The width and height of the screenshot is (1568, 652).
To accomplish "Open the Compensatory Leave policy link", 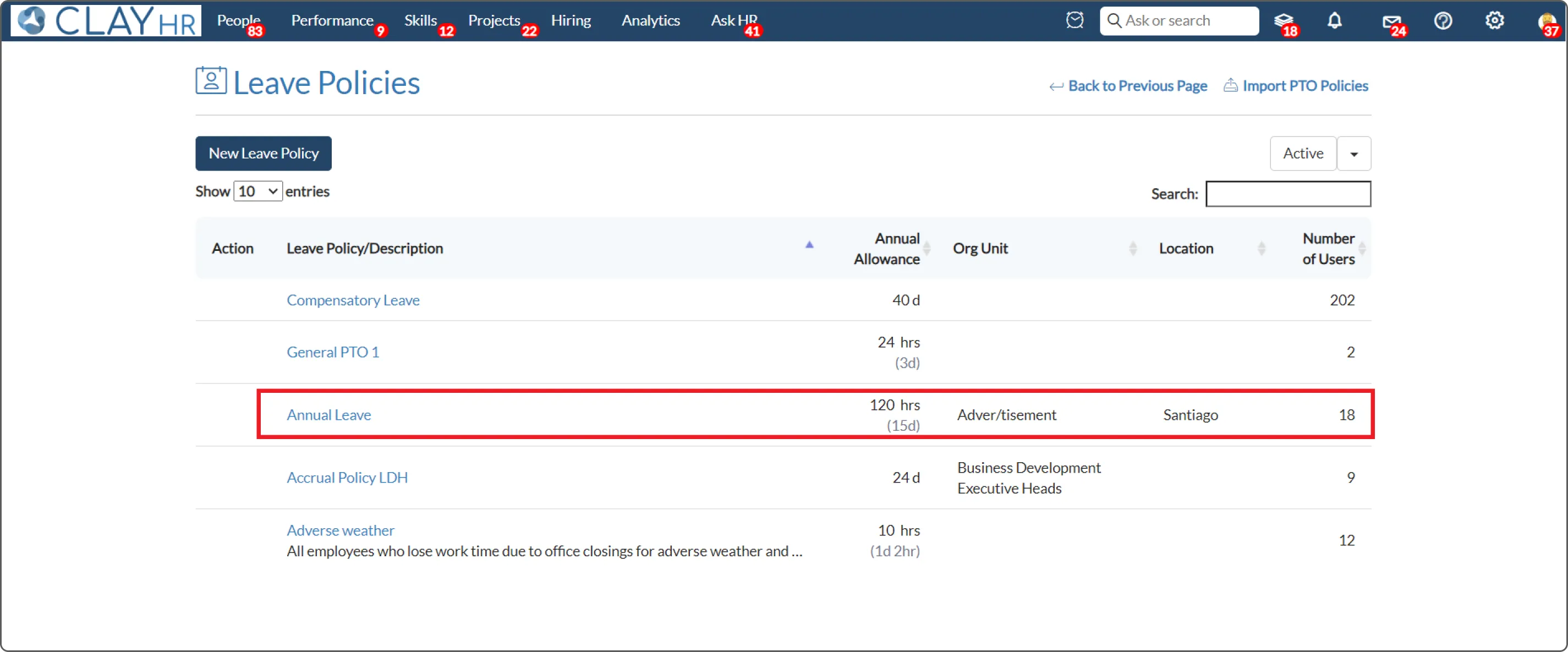I will point(353,300).
